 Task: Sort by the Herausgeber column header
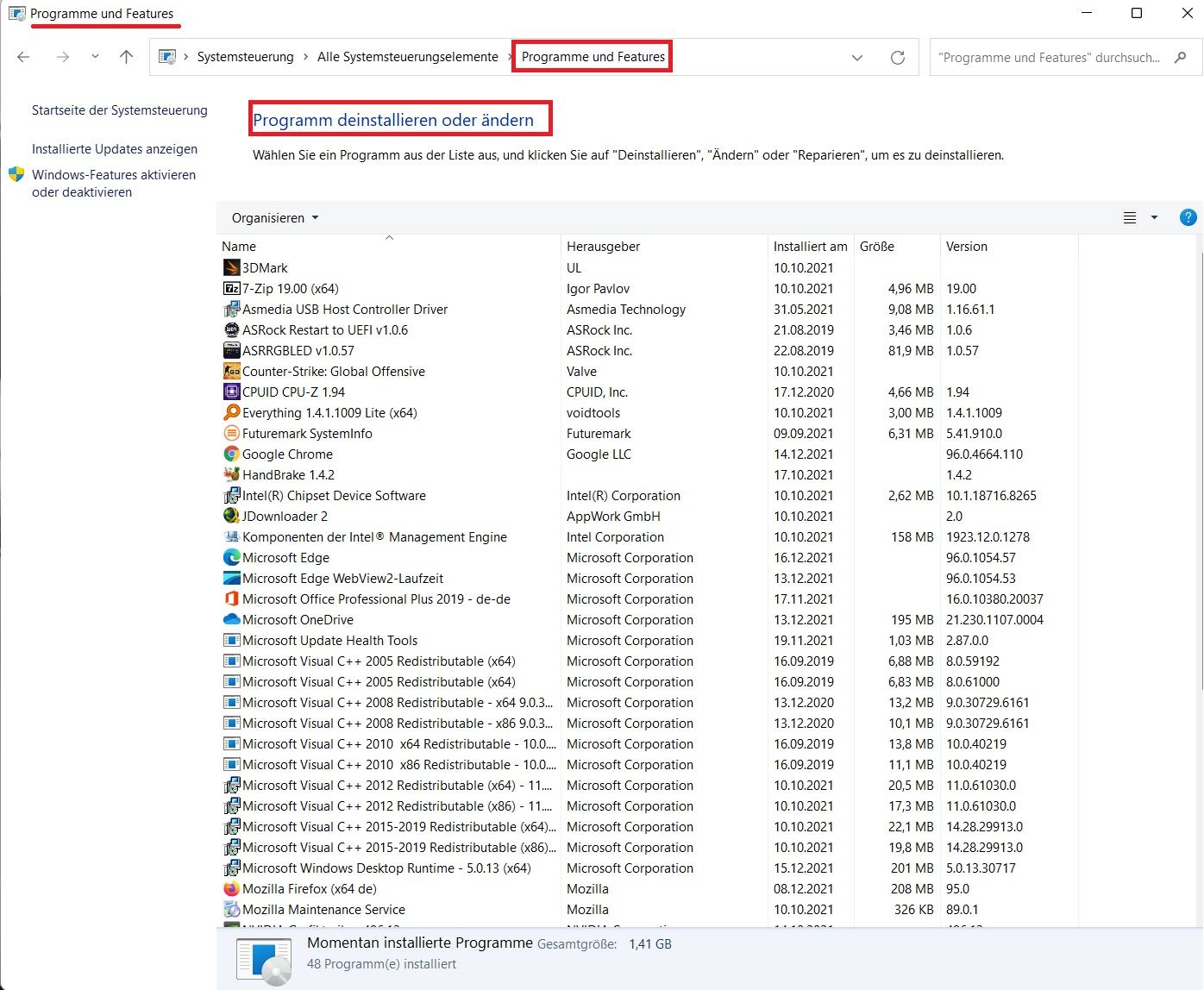point(664,247)
